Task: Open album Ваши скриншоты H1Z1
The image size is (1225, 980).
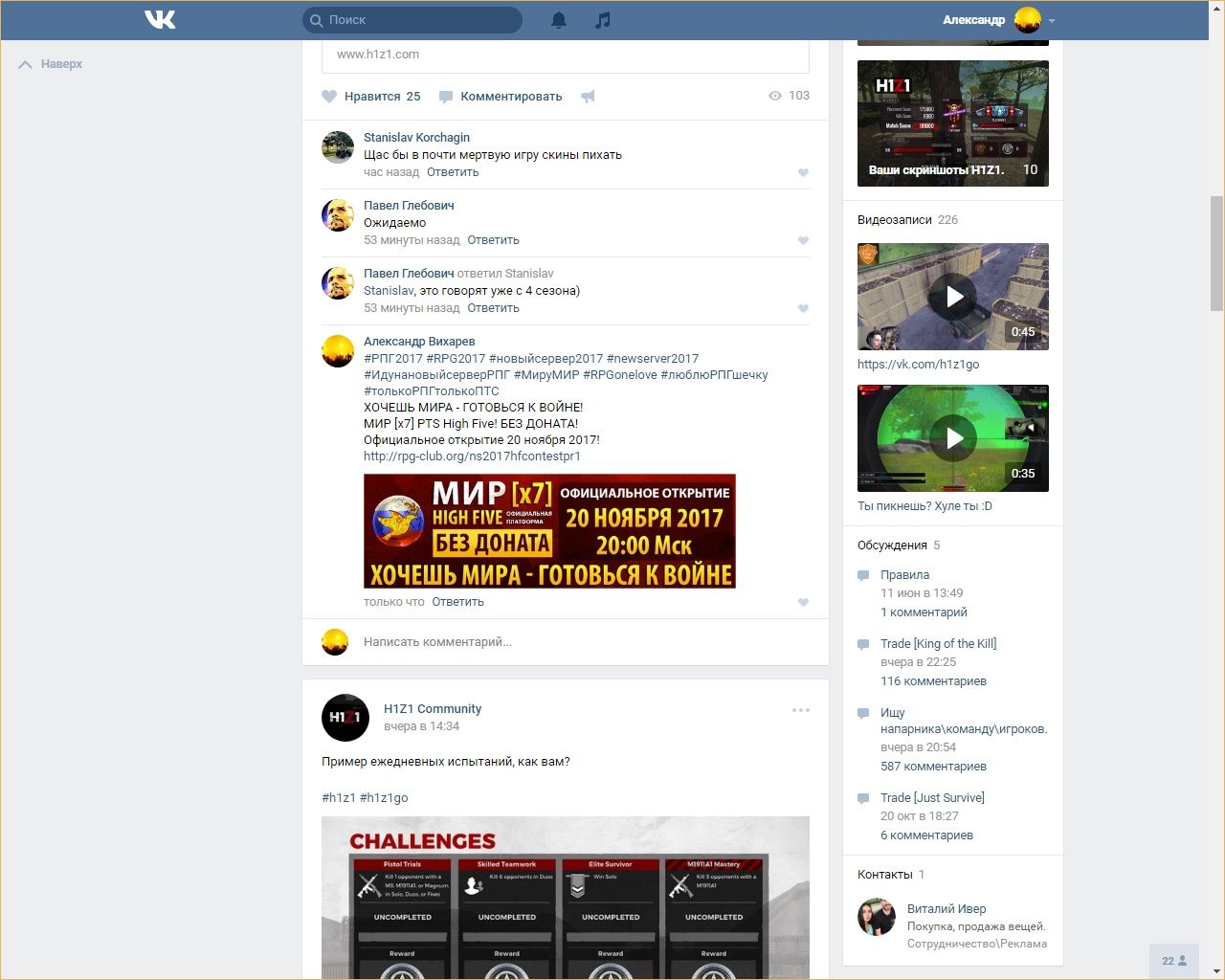Action: coord(953,123)
